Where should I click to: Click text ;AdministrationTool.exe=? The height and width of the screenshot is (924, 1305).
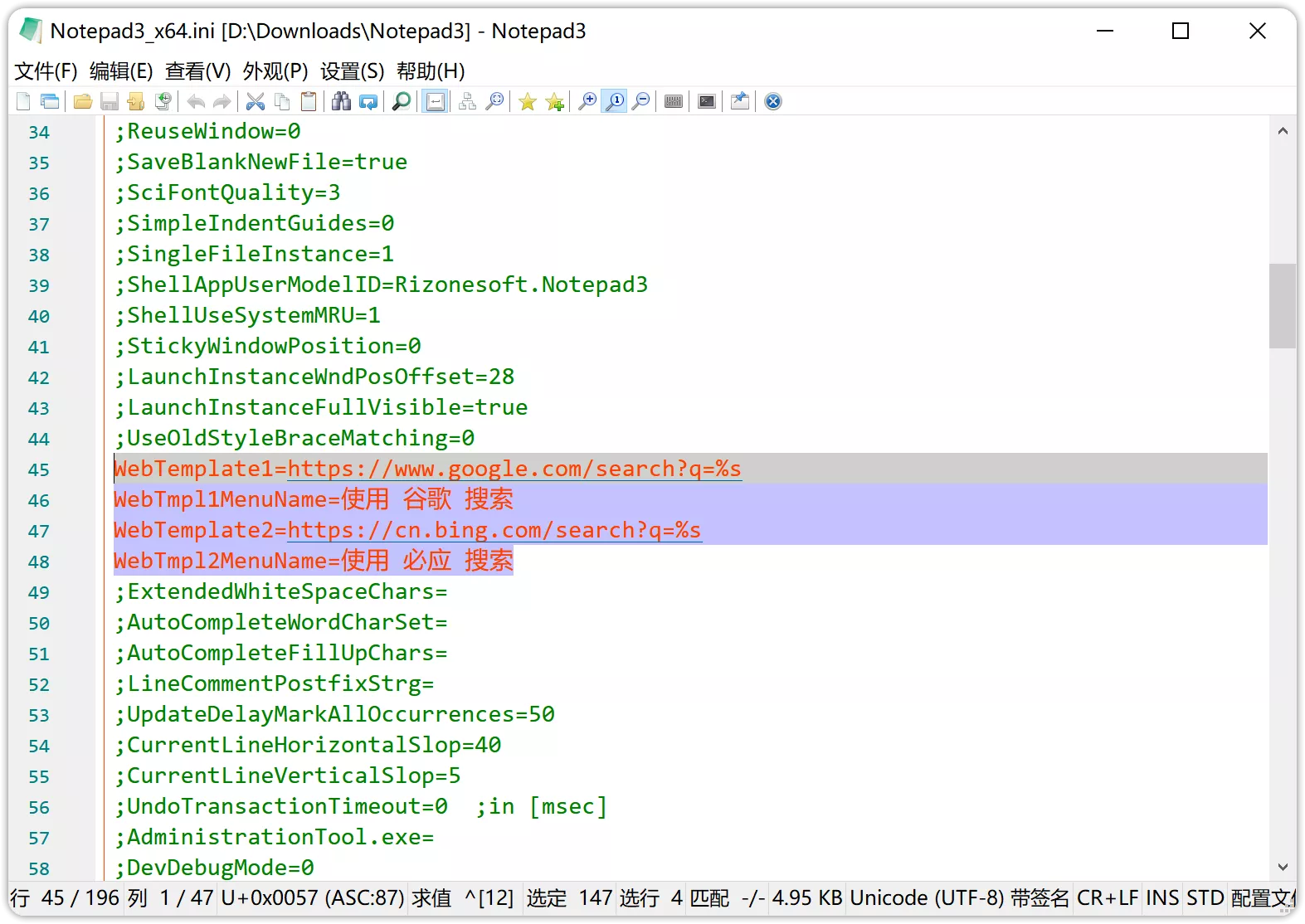click(275, 837)
